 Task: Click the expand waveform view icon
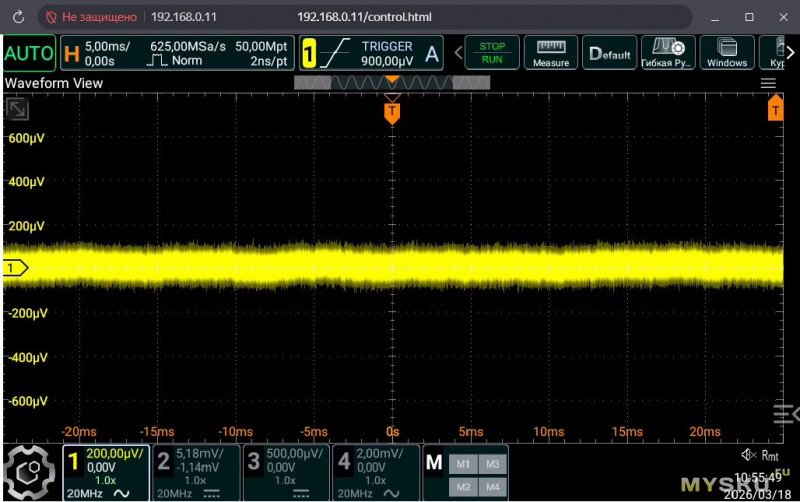coord(17,109)
